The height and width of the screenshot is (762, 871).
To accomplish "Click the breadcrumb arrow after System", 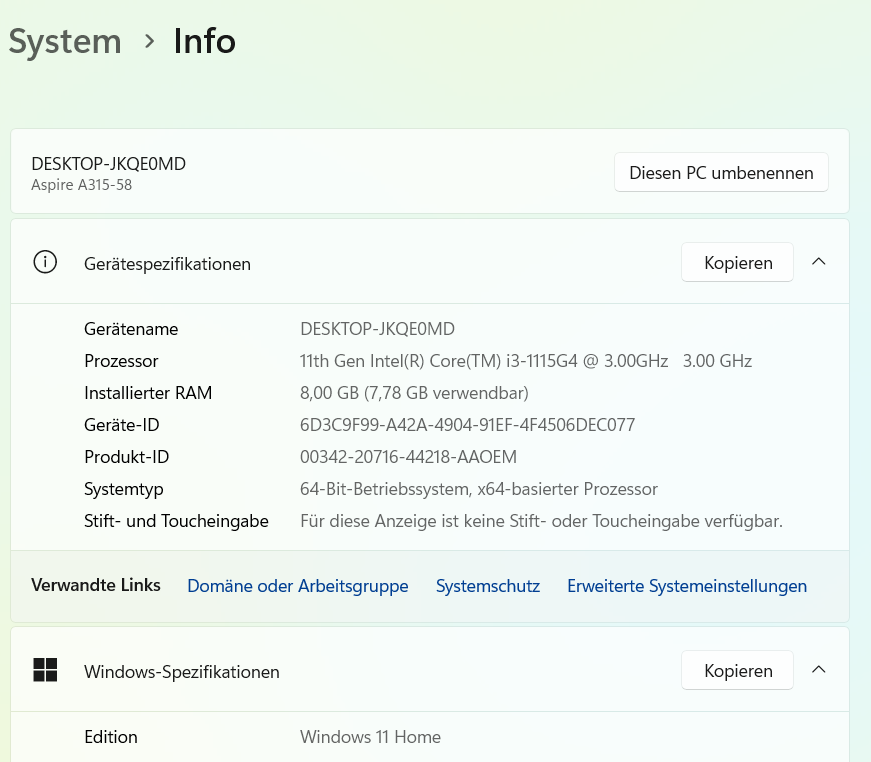I will click(x=149, y=41).
